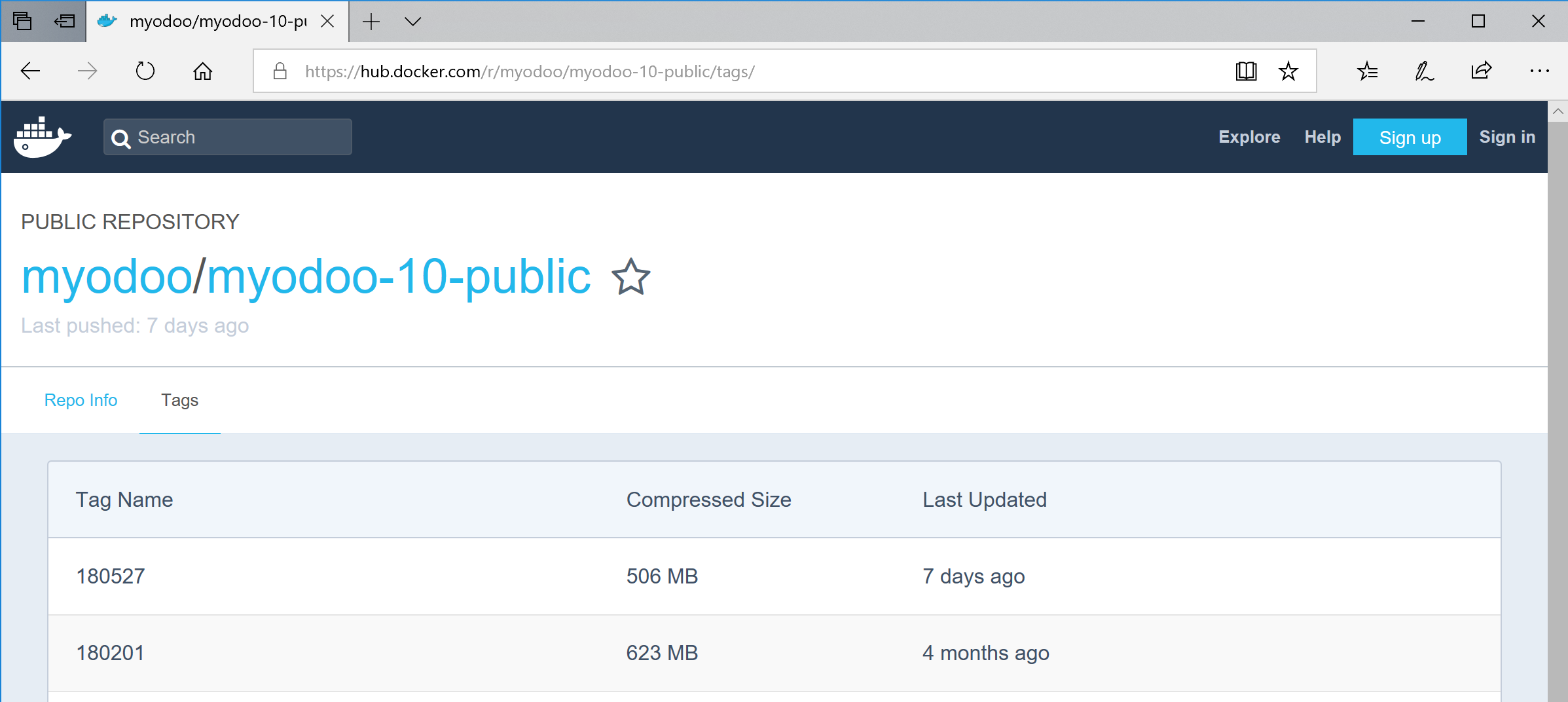Open the tab preview chevron
Screen dimensions: 1568x702
412,21
